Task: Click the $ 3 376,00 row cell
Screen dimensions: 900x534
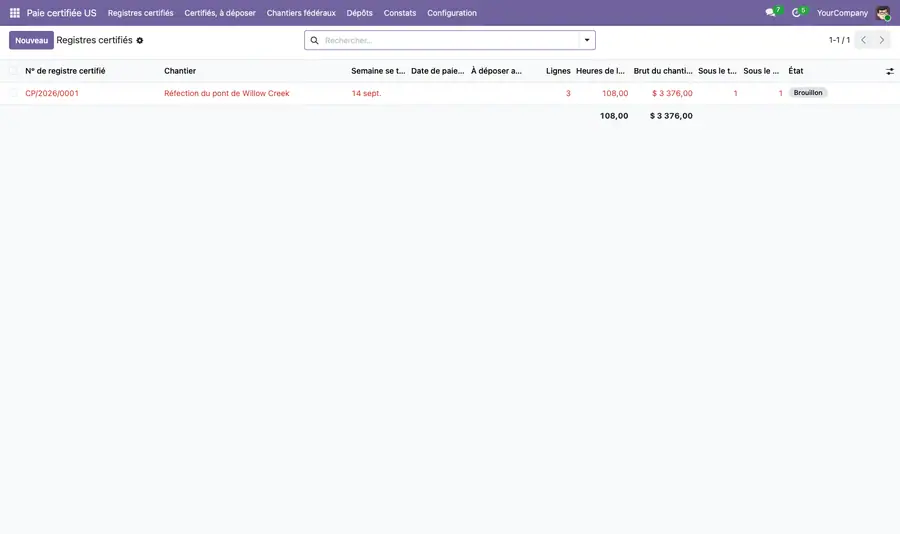Action: pyautogui.click(x=672, y=93)
